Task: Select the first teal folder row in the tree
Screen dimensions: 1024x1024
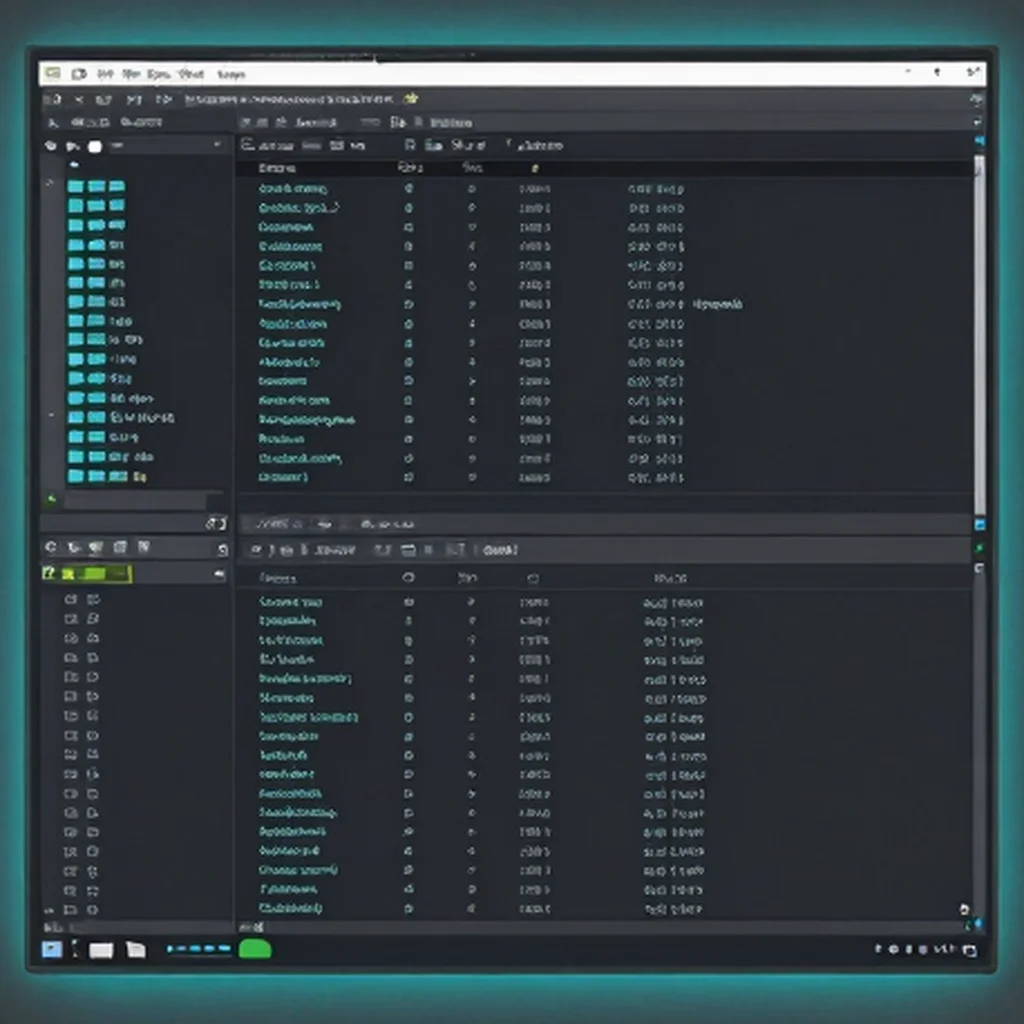Action: coord(97,187)
